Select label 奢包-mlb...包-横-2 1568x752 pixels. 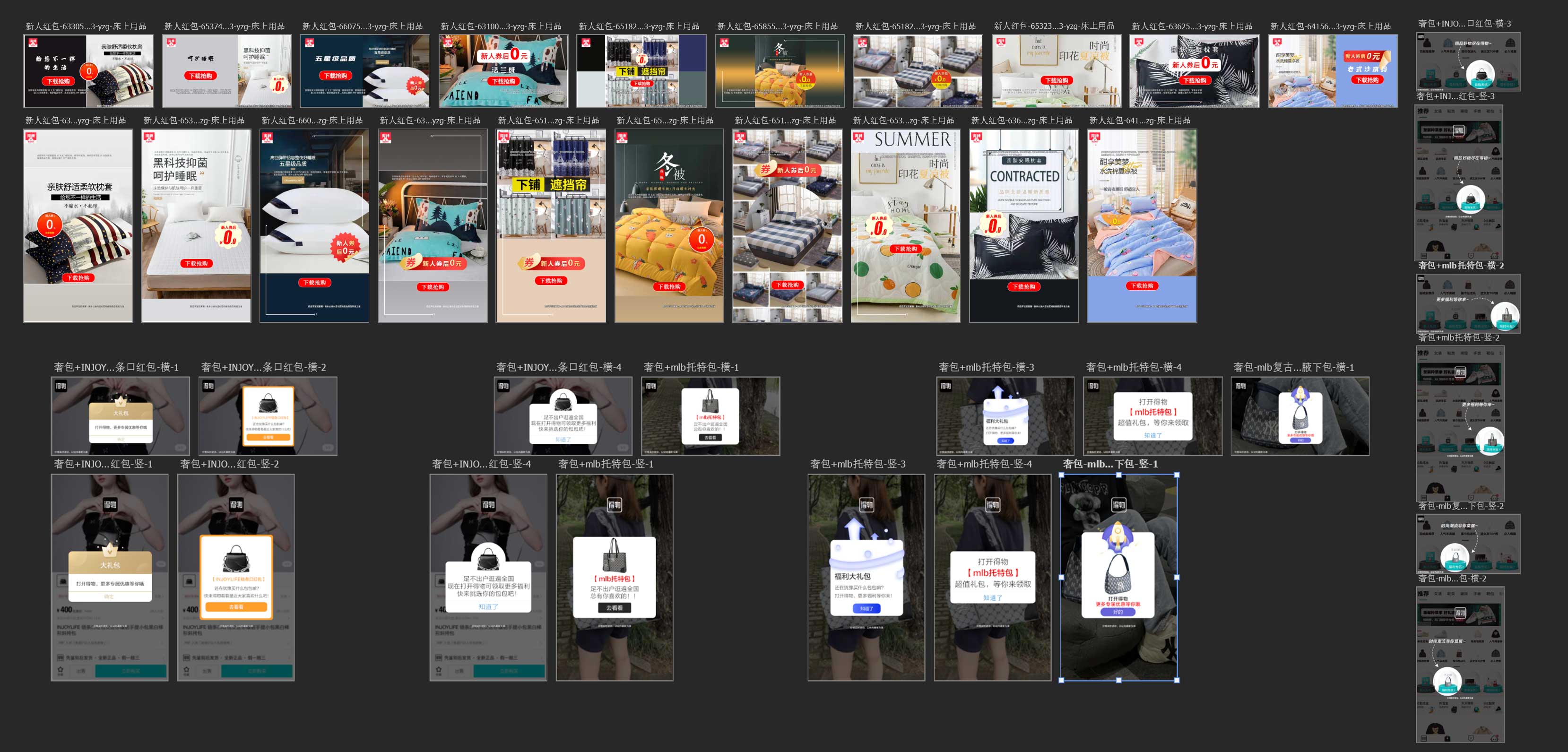point(1452,579)
